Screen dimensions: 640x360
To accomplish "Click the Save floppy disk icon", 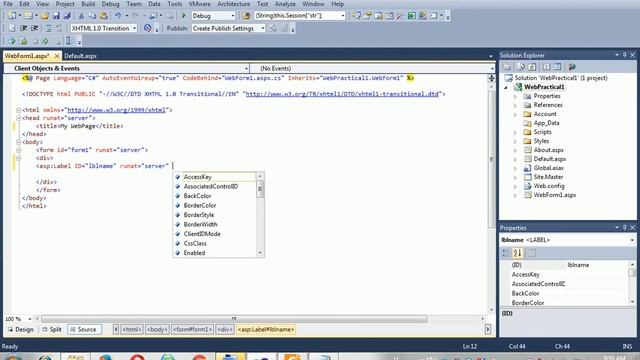I will click(x=56, y=16).
